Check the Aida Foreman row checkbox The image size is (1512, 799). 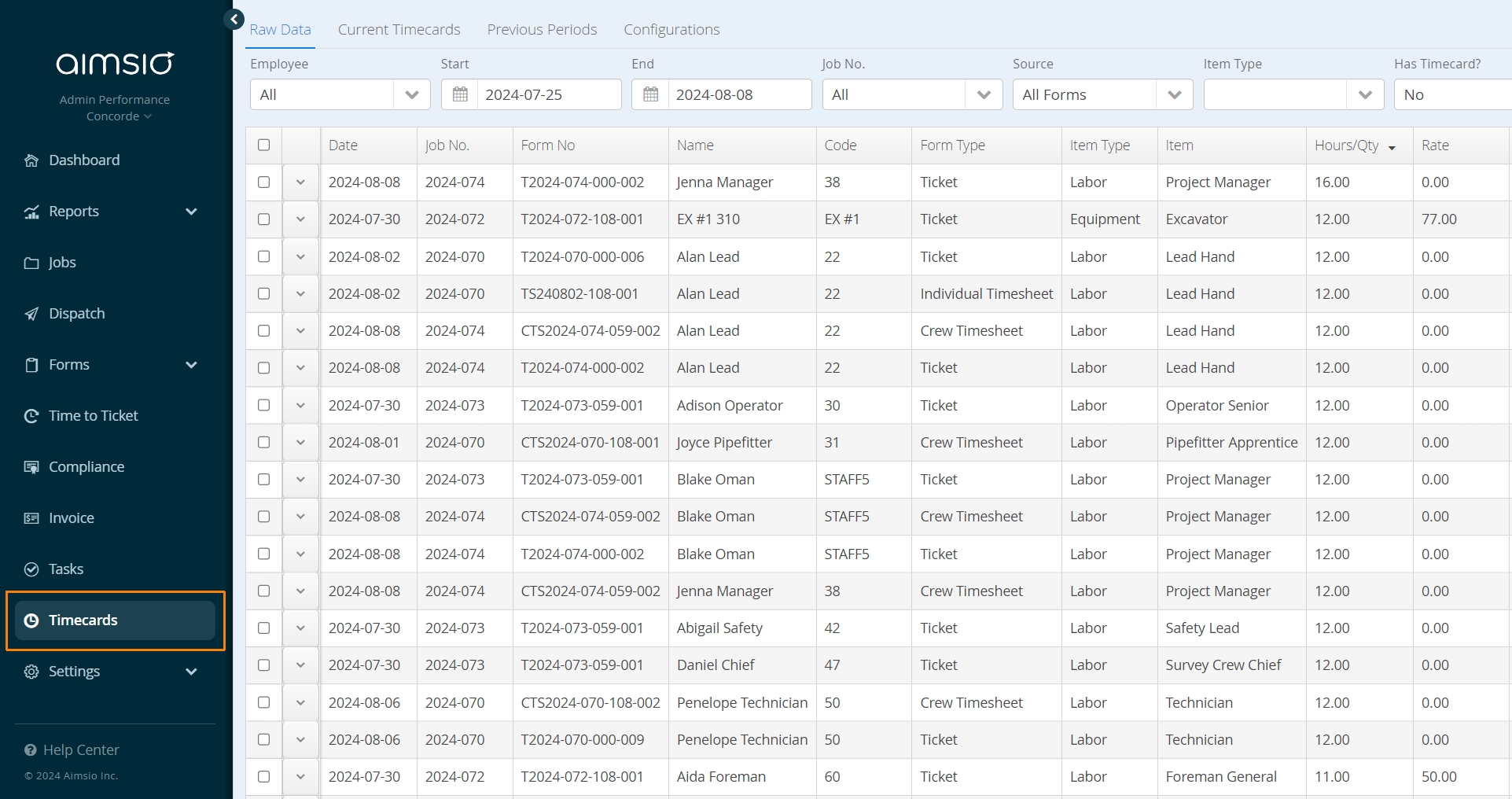pyautogui.click(x=263, y=776)
